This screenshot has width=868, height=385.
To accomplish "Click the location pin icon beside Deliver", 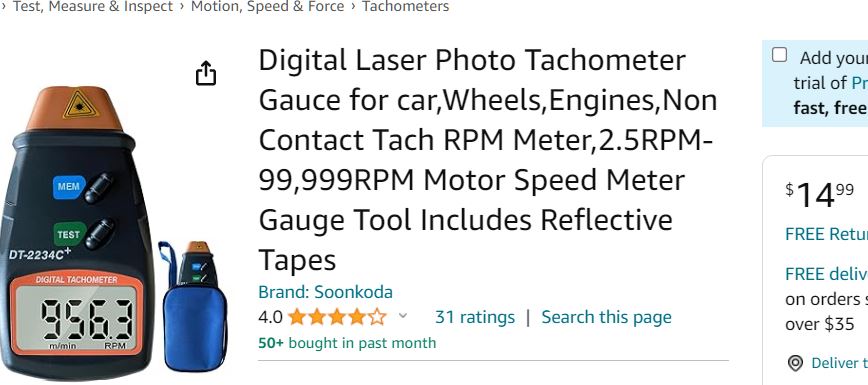I will [x=795, y=363].
